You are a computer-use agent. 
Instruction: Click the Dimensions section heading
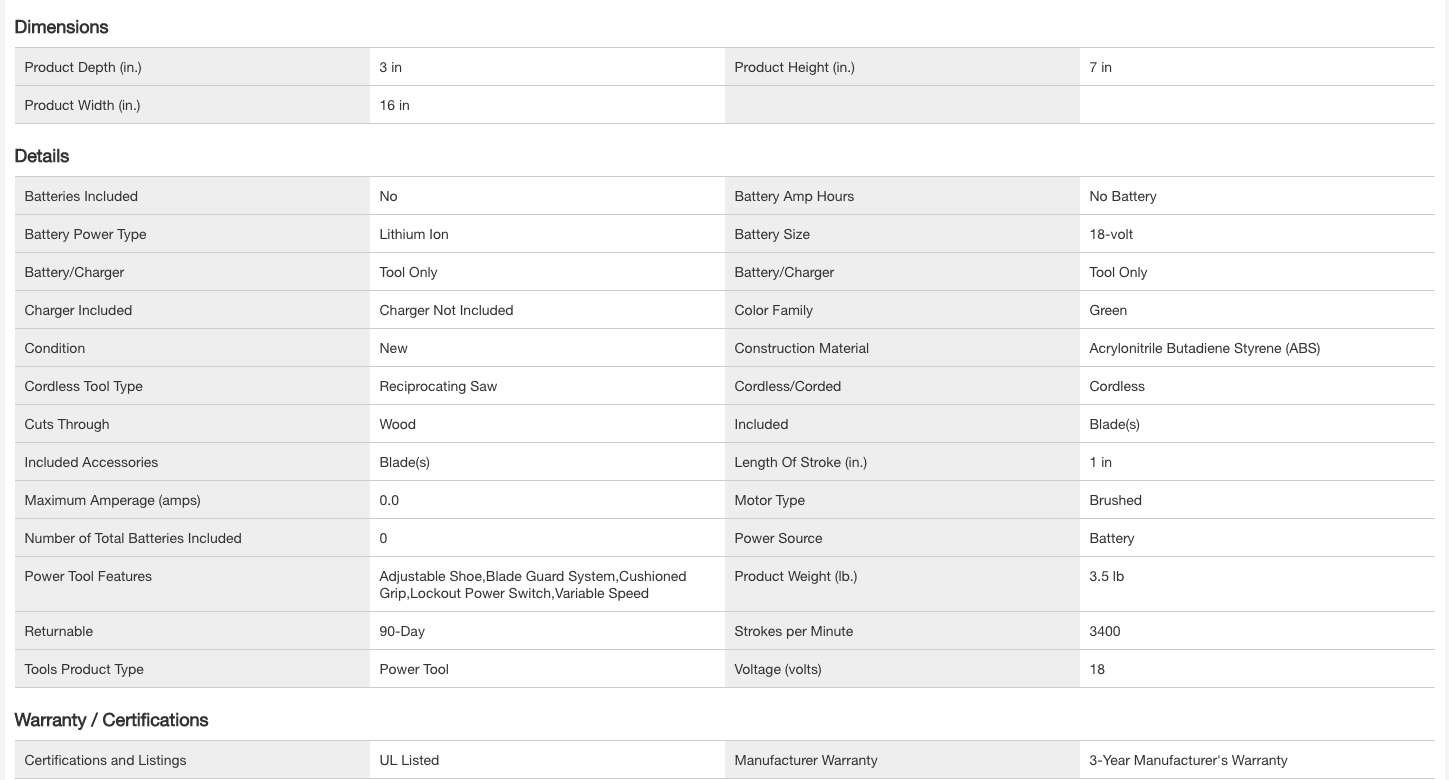click(x=61, y=27)
